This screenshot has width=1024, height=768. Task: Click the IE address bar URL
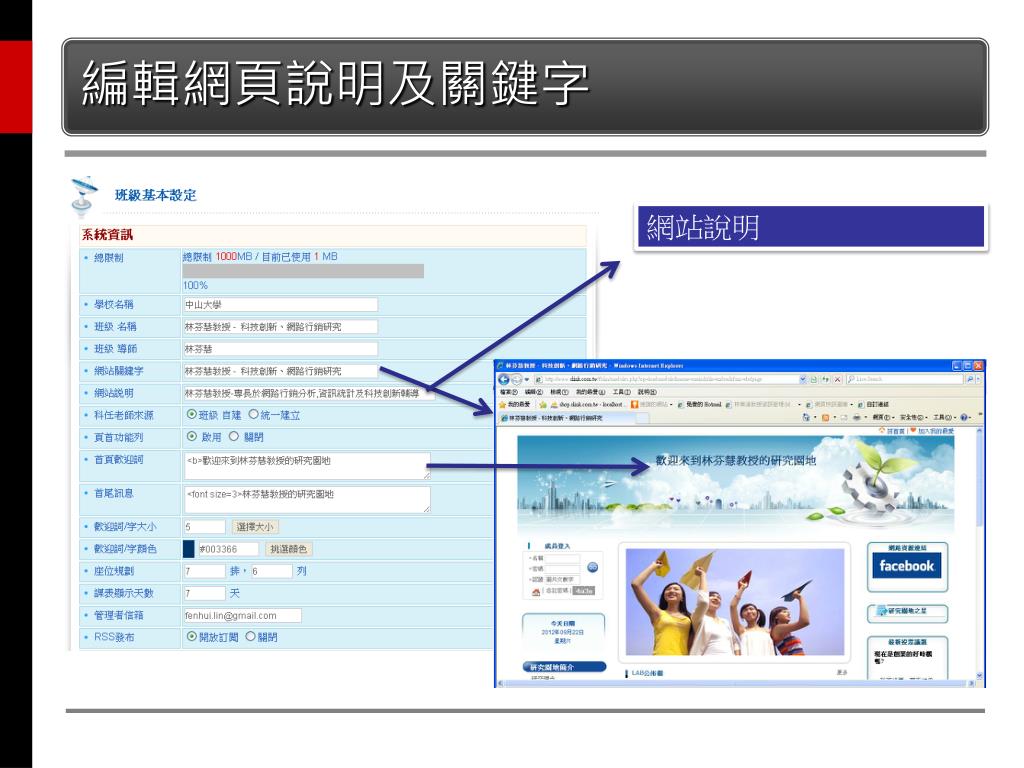[x=669, y=379]
